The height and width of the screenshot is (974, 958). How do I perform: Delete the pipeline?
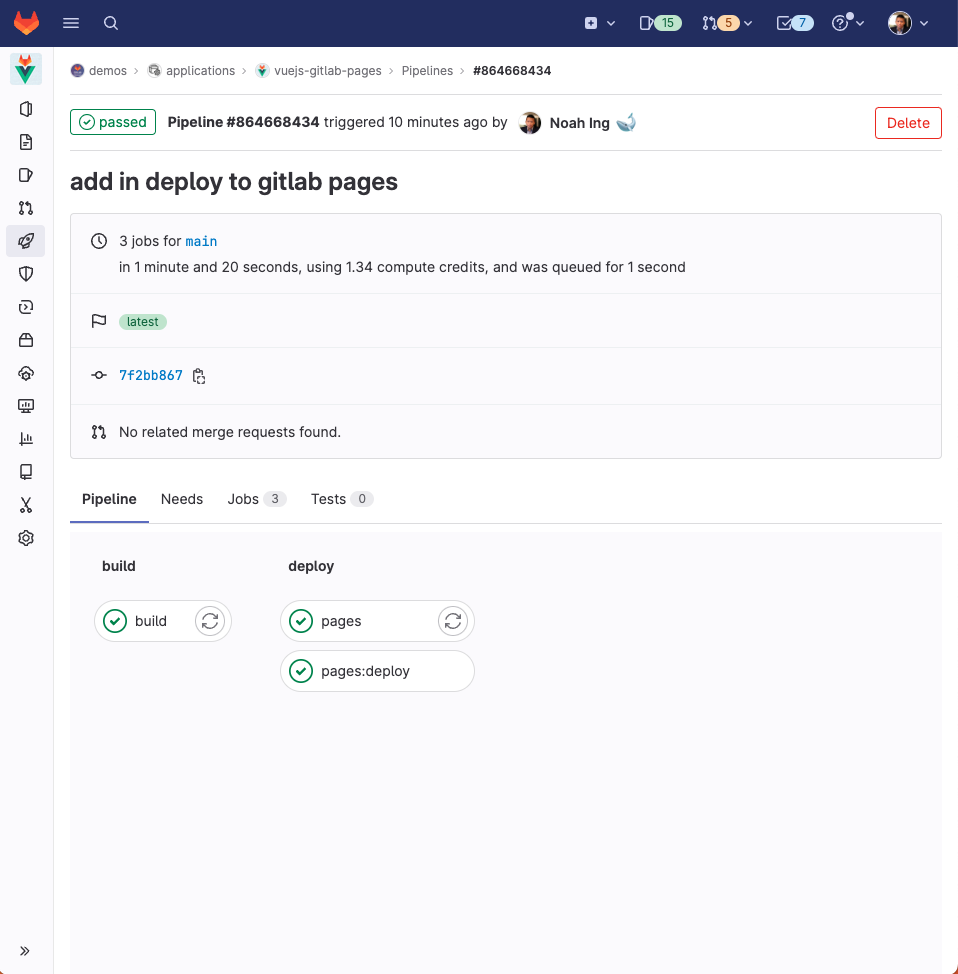907,122
